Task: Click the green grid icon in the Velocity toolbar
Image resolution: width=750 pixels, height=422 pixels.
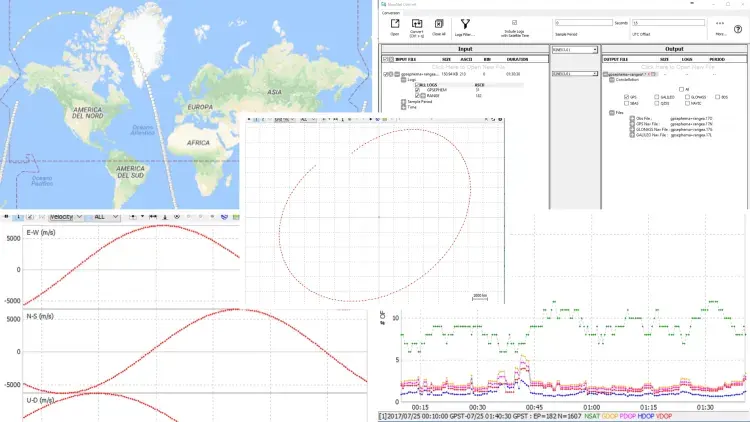Action: [236, 217]
